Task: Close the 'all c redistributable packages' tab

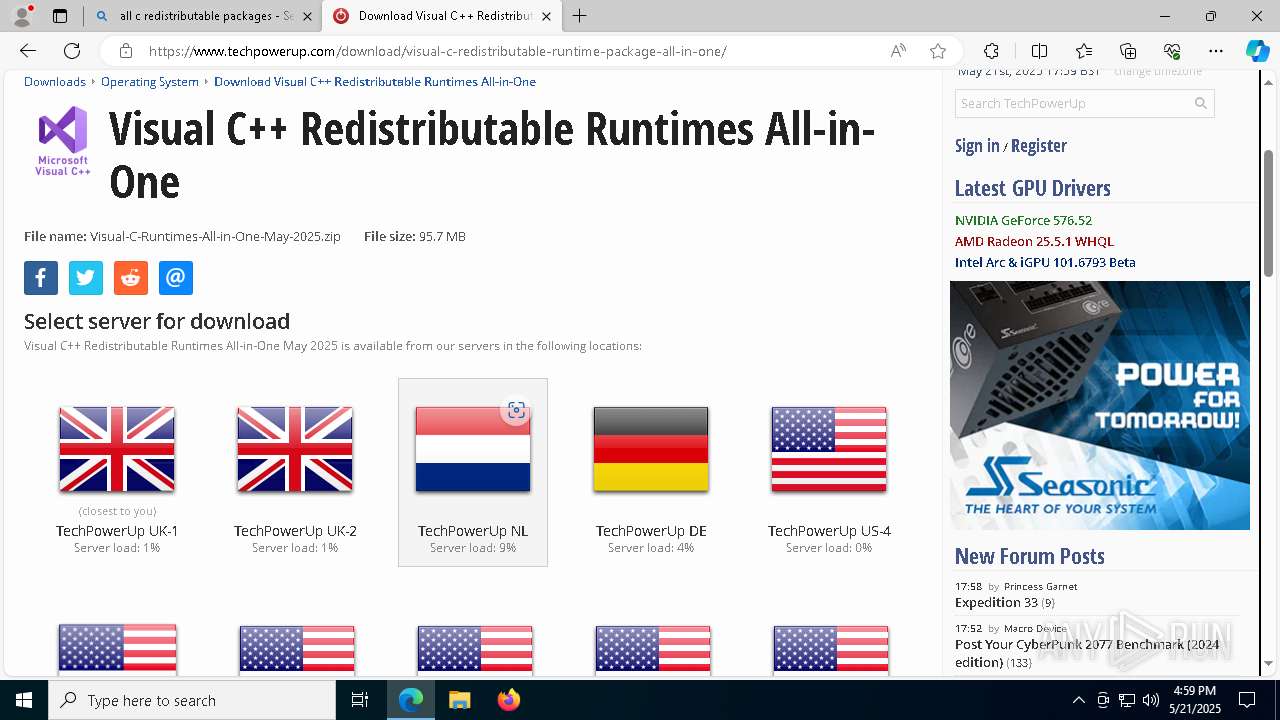Action: click(307, 16)
